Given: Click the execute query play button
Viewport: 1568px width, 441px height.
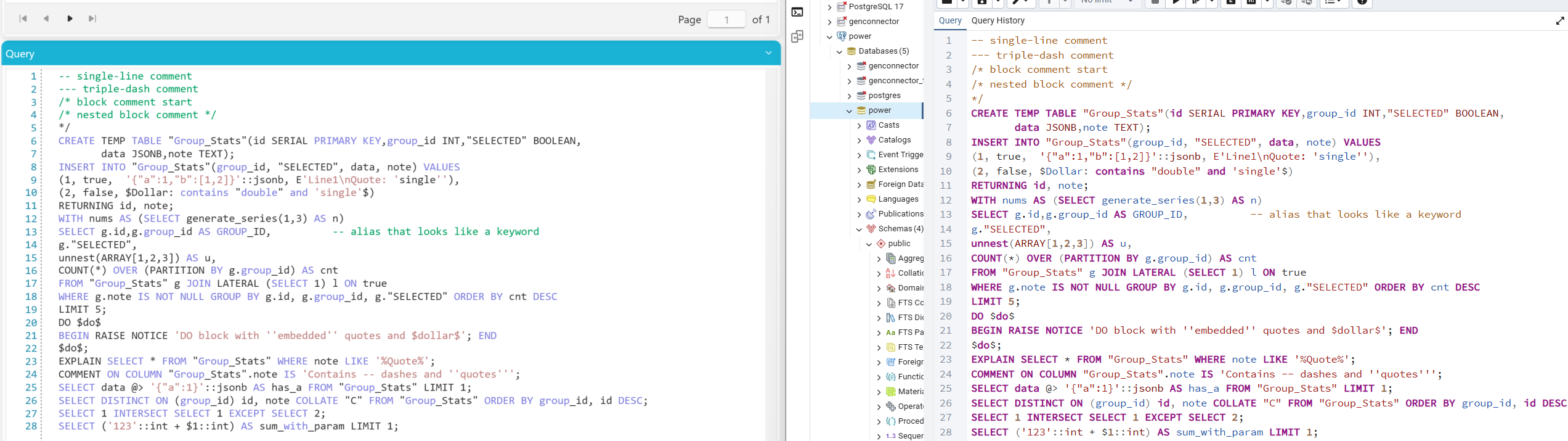Looking at the screenshot, I should (1176, 3).
